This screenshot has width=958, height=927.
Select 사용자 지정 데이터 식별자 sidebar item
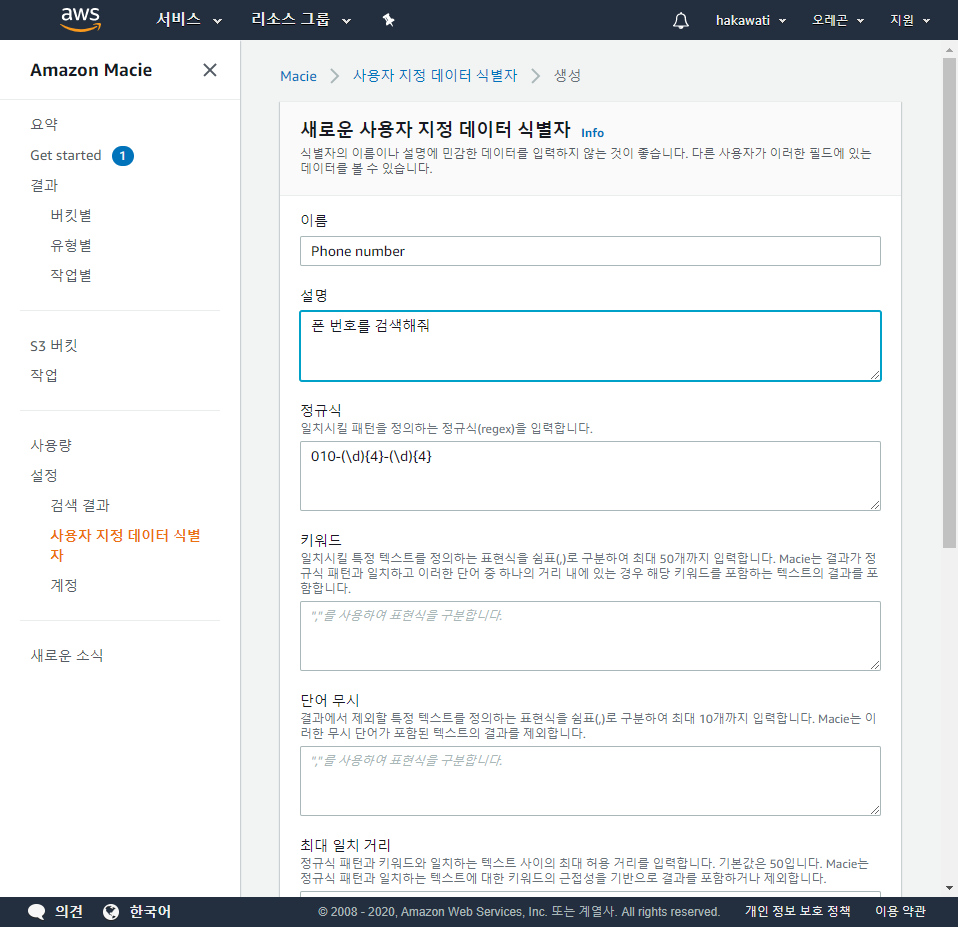point(125,545)
